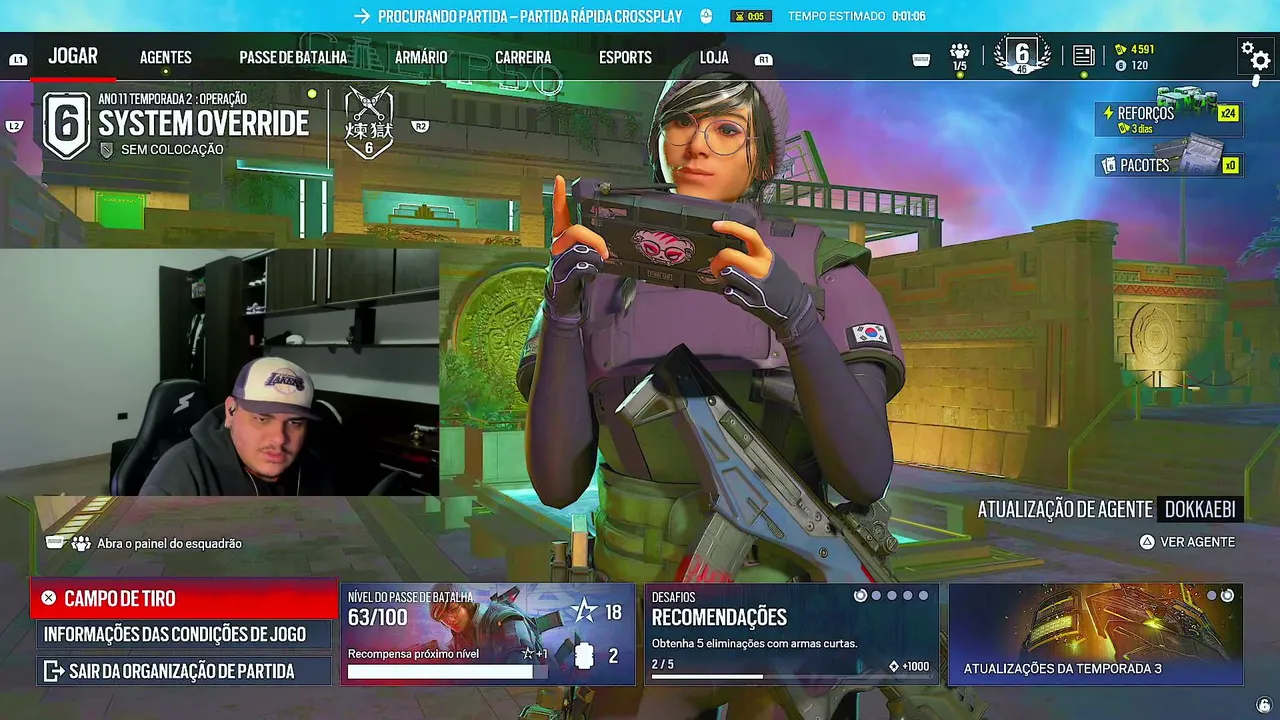
Task: Open the news feed icon
Action: pos(1083,56)
